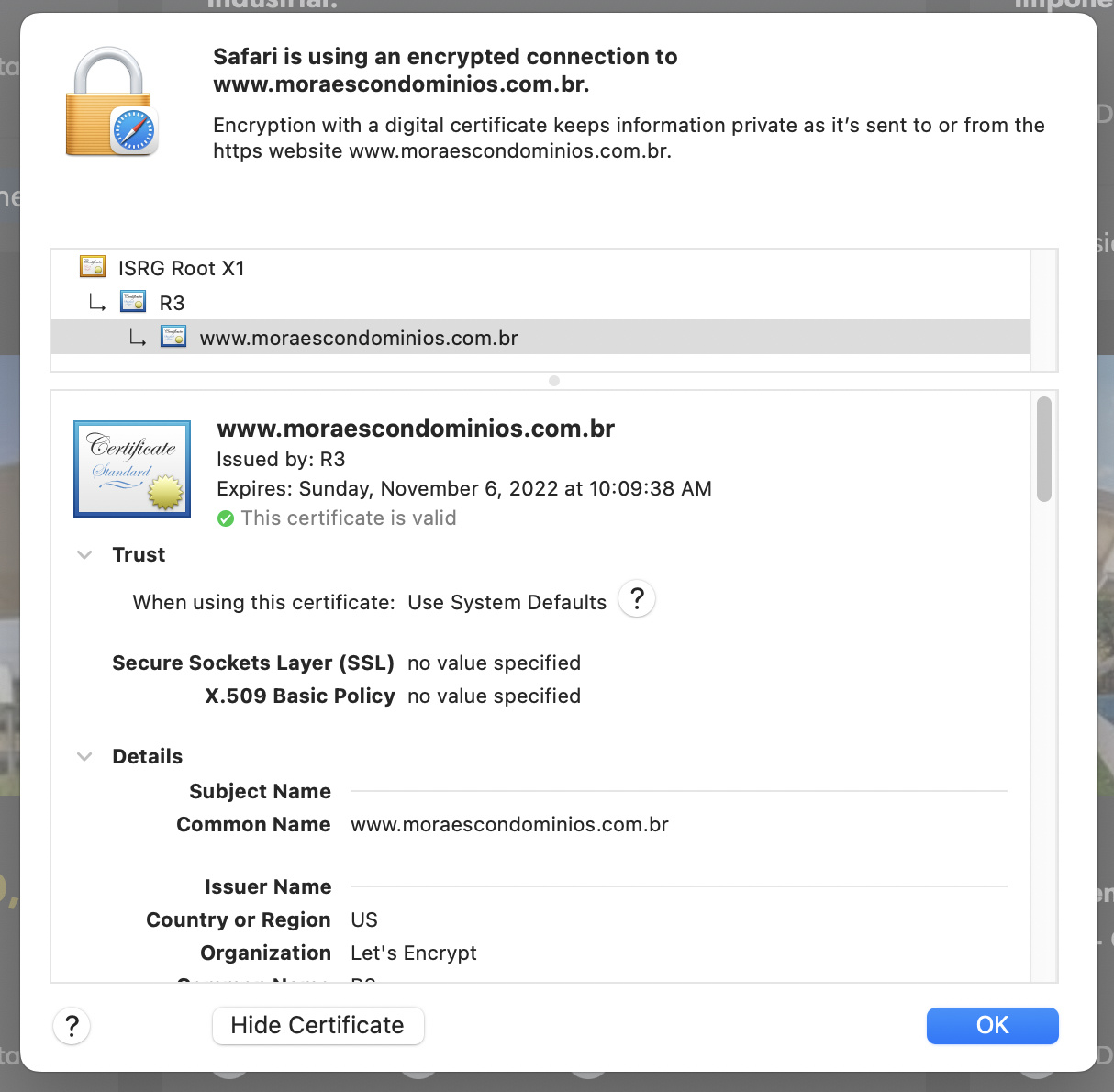This screenshot has width=1114, height=1092.
Task: Collapse the Details section
Action: (84, 756)
